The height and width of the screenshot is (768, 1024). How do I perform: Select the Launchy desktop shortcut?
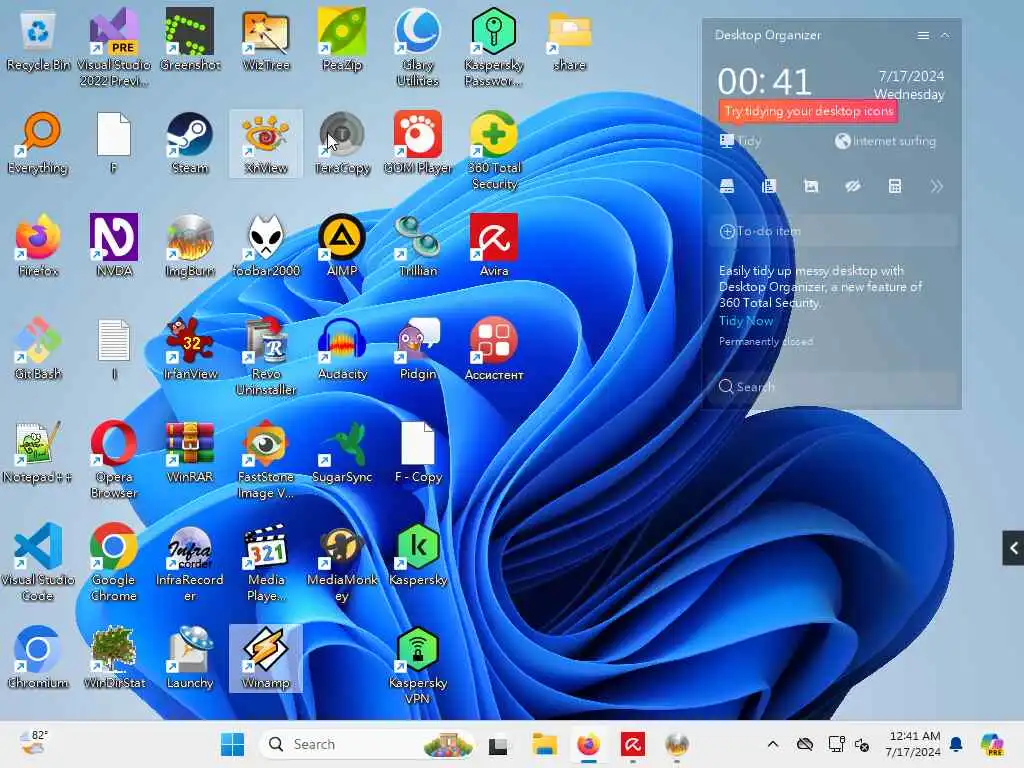[x=189, y=658]
